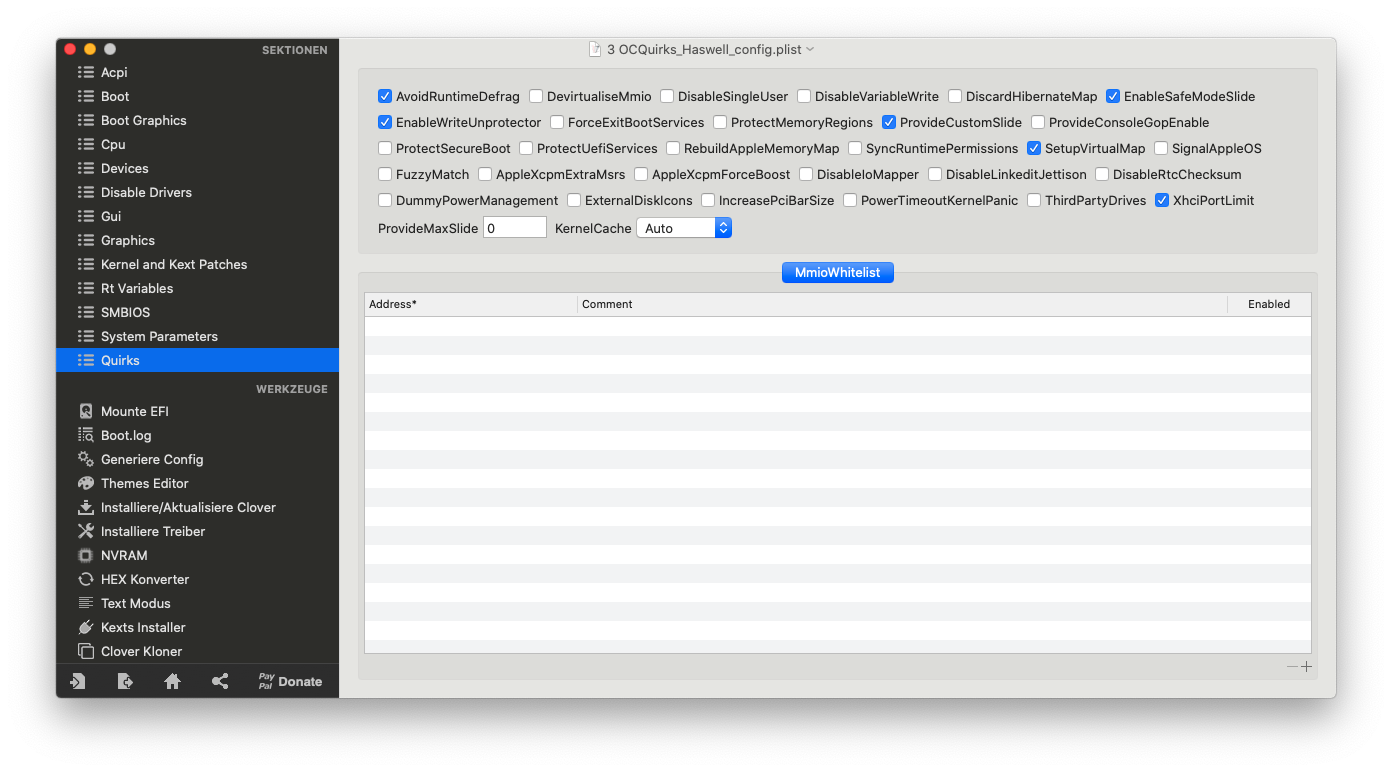
Task: Click the Mounte EFI disk icon
Action: point(86,411)
